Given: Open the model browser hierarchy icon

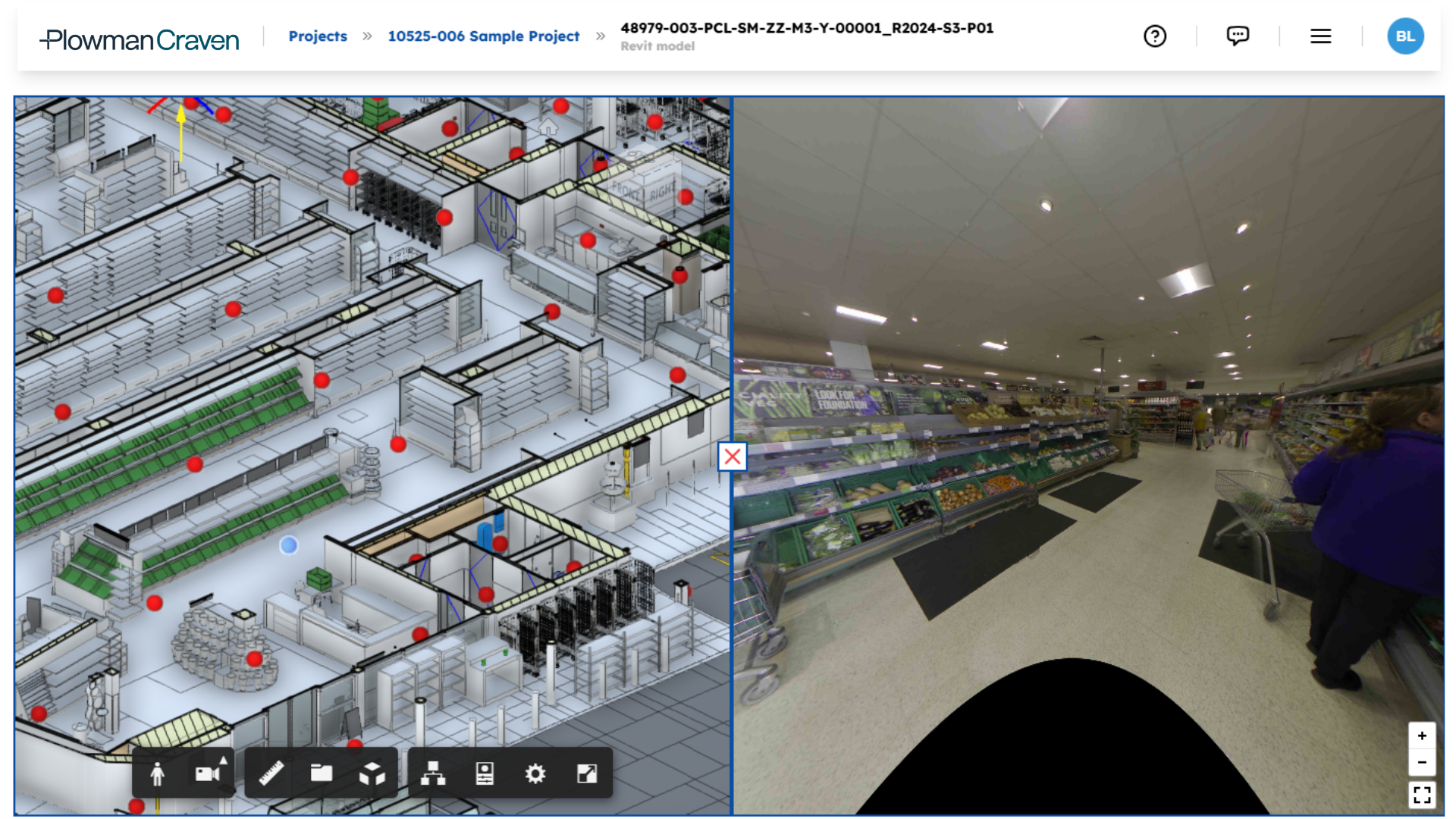Looking at the screenshot, I should pos(433,773).
